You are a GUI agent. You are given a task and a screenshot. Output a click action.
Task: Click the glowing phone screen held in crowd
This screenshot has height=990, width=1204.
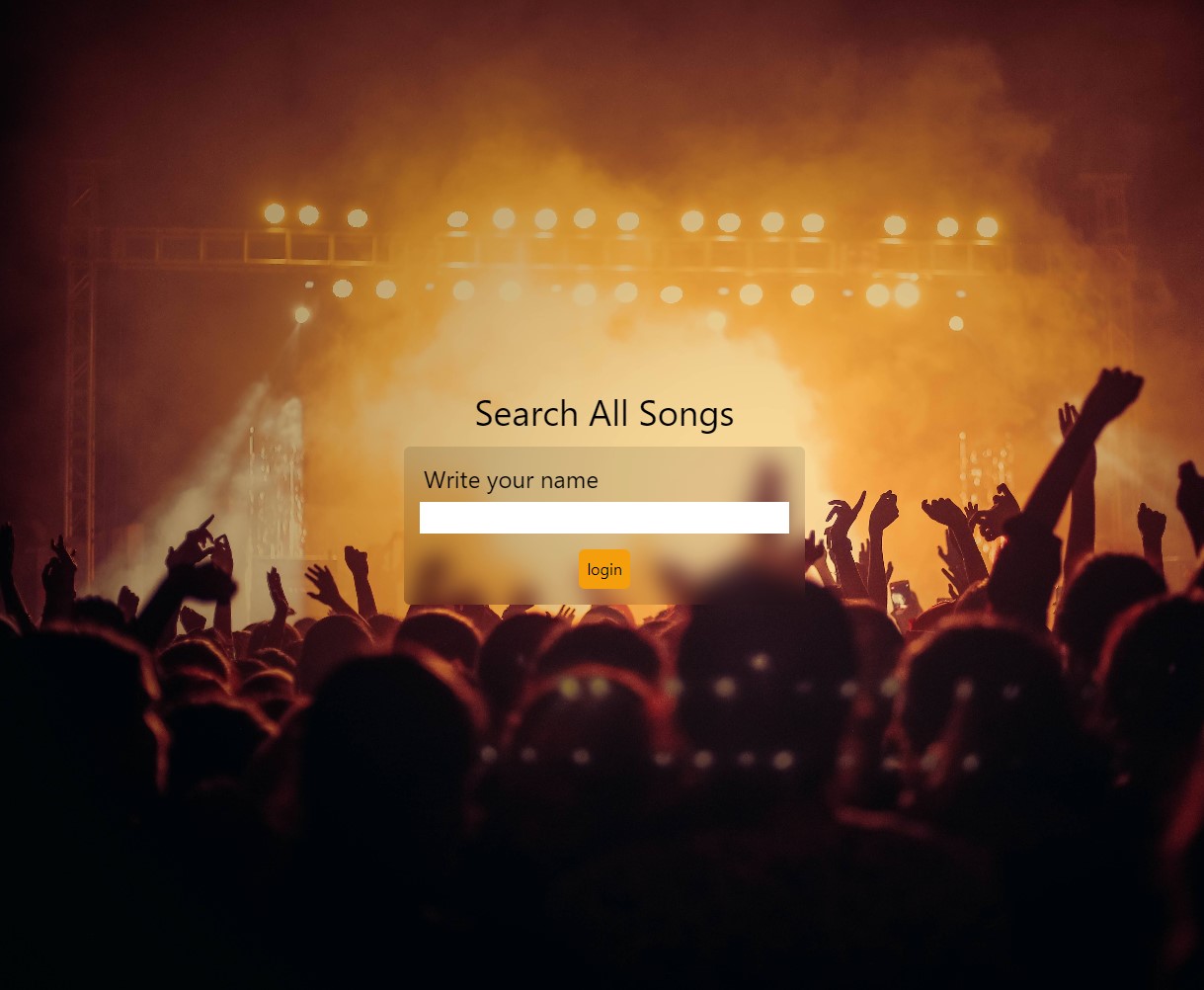click(x=900, y=596)
